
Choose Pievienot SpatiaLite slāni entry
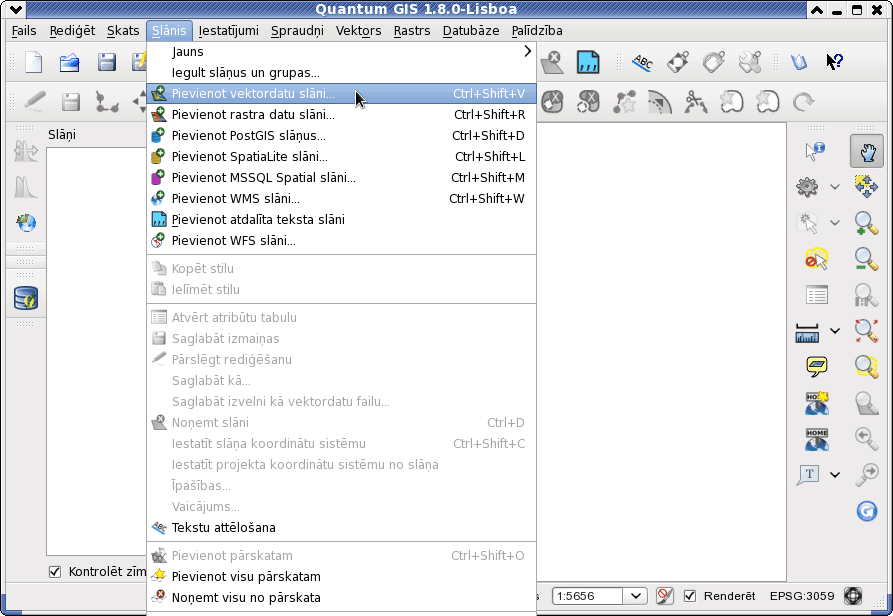tap(342, 157)
